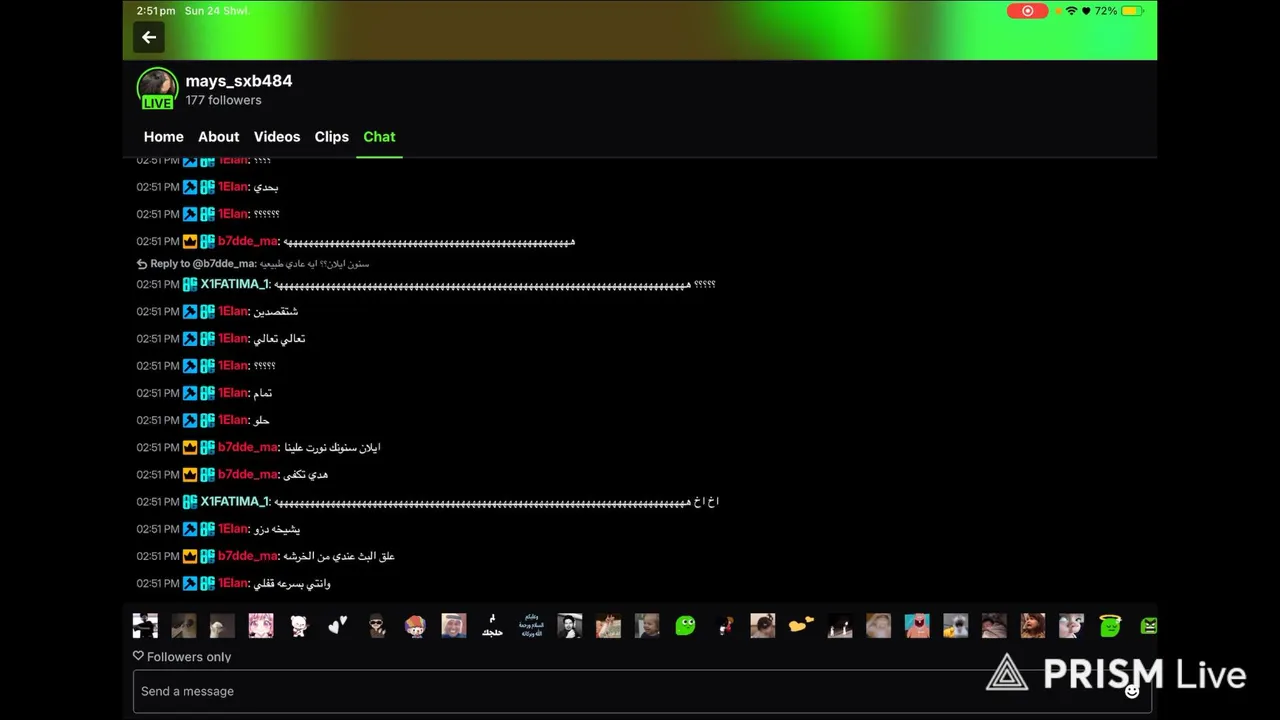1280x720 pixels.
Task: Click the last message 'وانتي بسرعه قفلي'
Action: (x=291, y=583)
